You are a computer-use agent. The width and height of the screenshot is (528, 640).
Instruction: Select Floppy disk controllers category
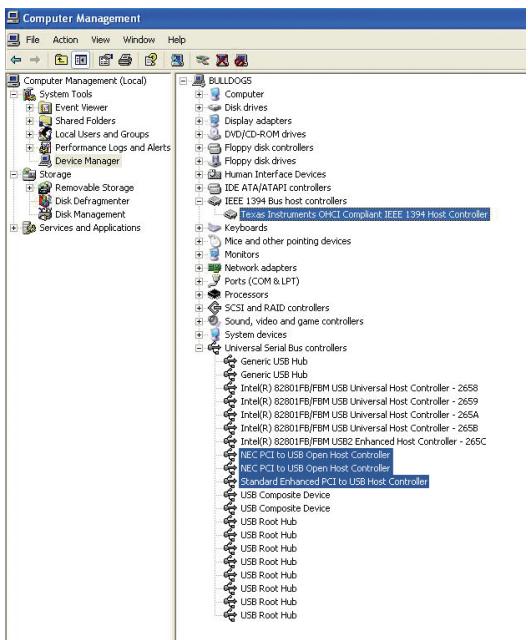click(x=269, y=147)
